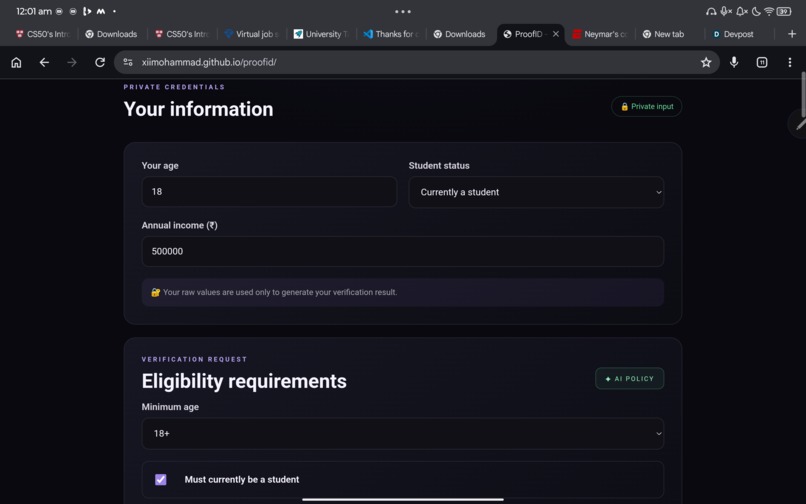This screenshot has height=504, width=806.
Task: Click the pen edge handle at right
Action: coord(799,123)
